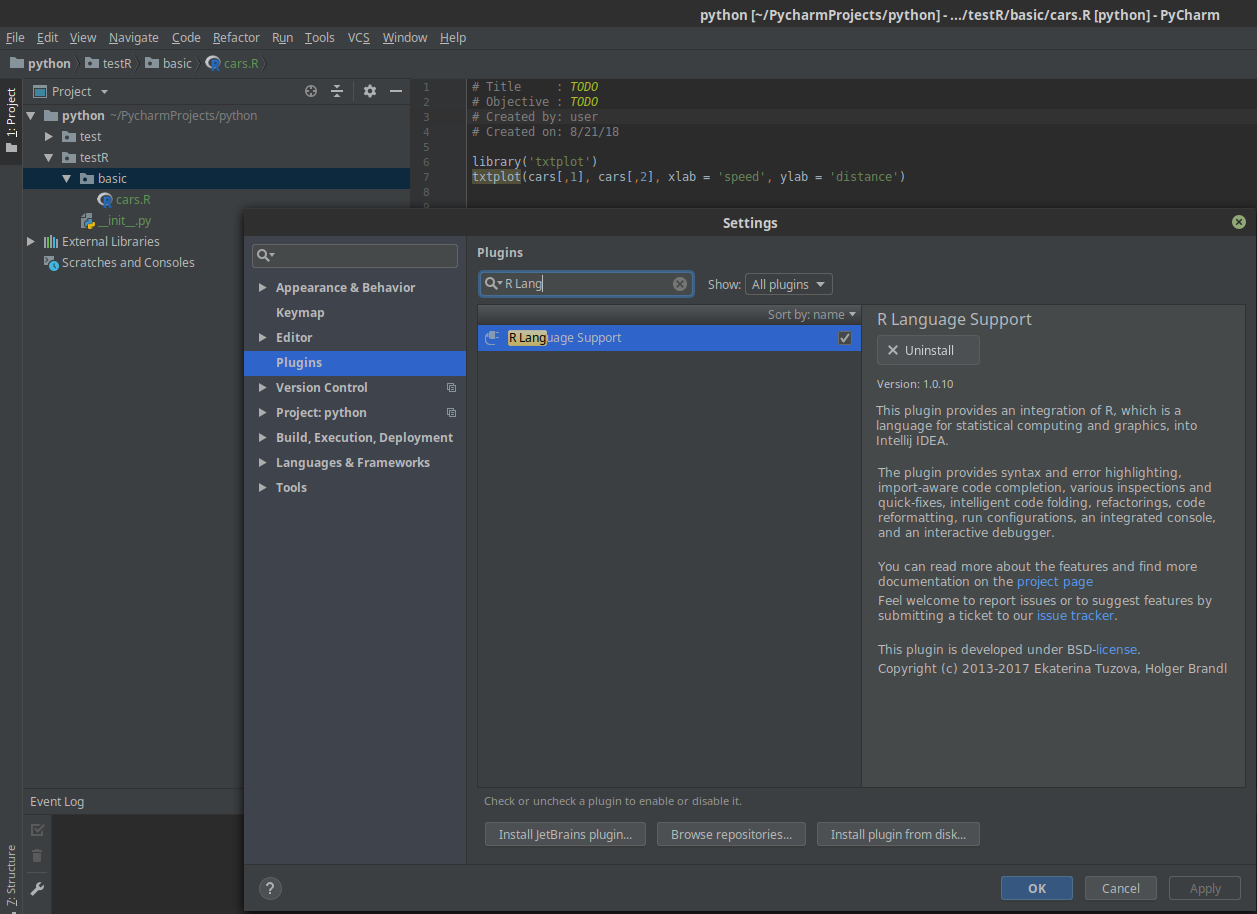
Task: Click the help question mark icon in Settings
Action: pyautogui.click(x=269, y=888)
